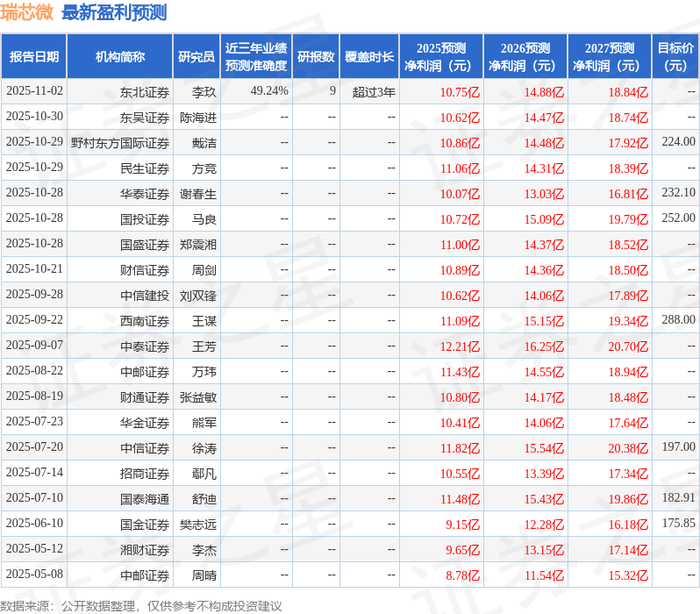Select the date cell 2025-11-02
Viewport: 700px width, 614px height.
[34, 91]
